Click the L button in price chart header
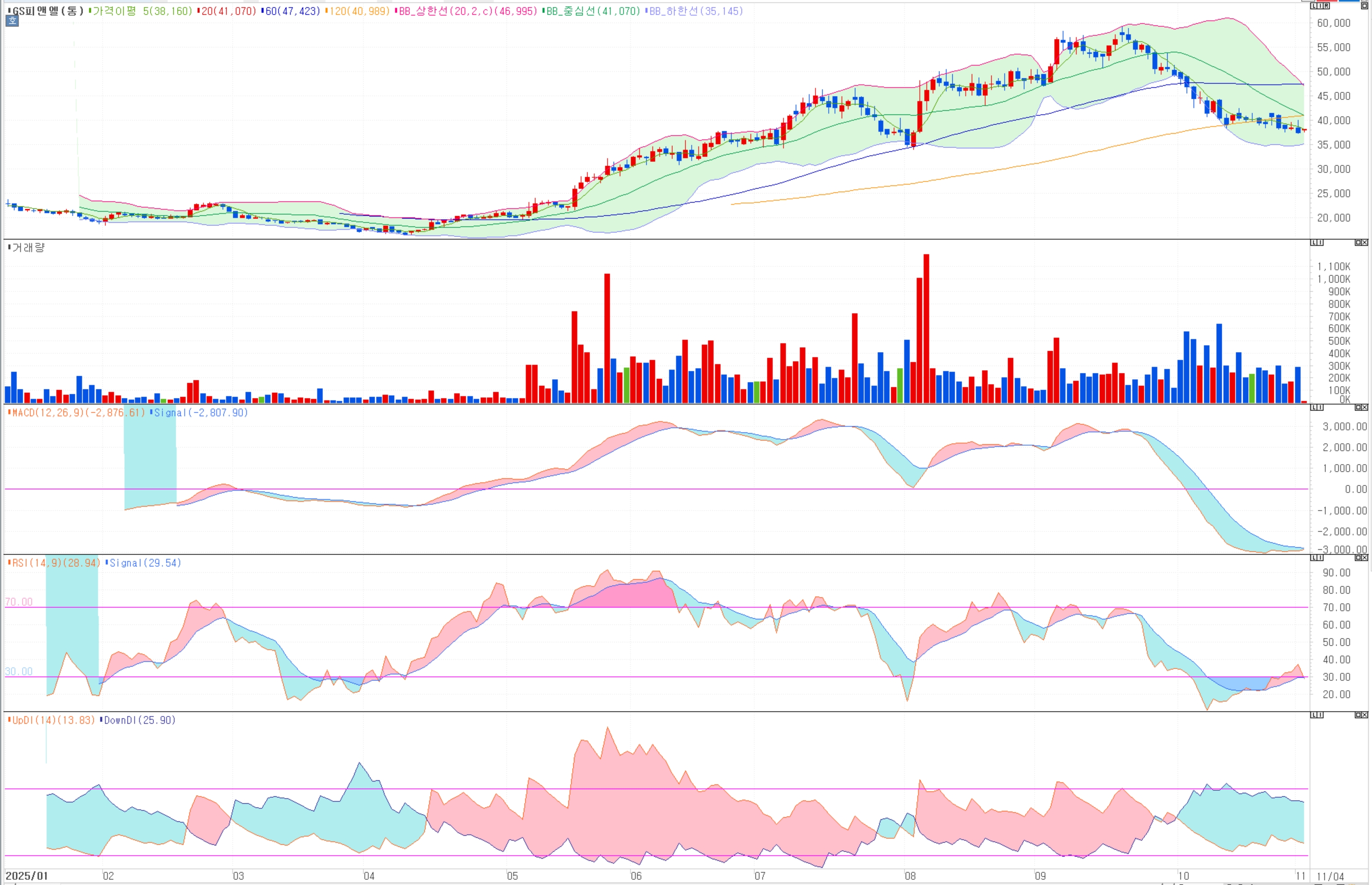 (1314, 6)
